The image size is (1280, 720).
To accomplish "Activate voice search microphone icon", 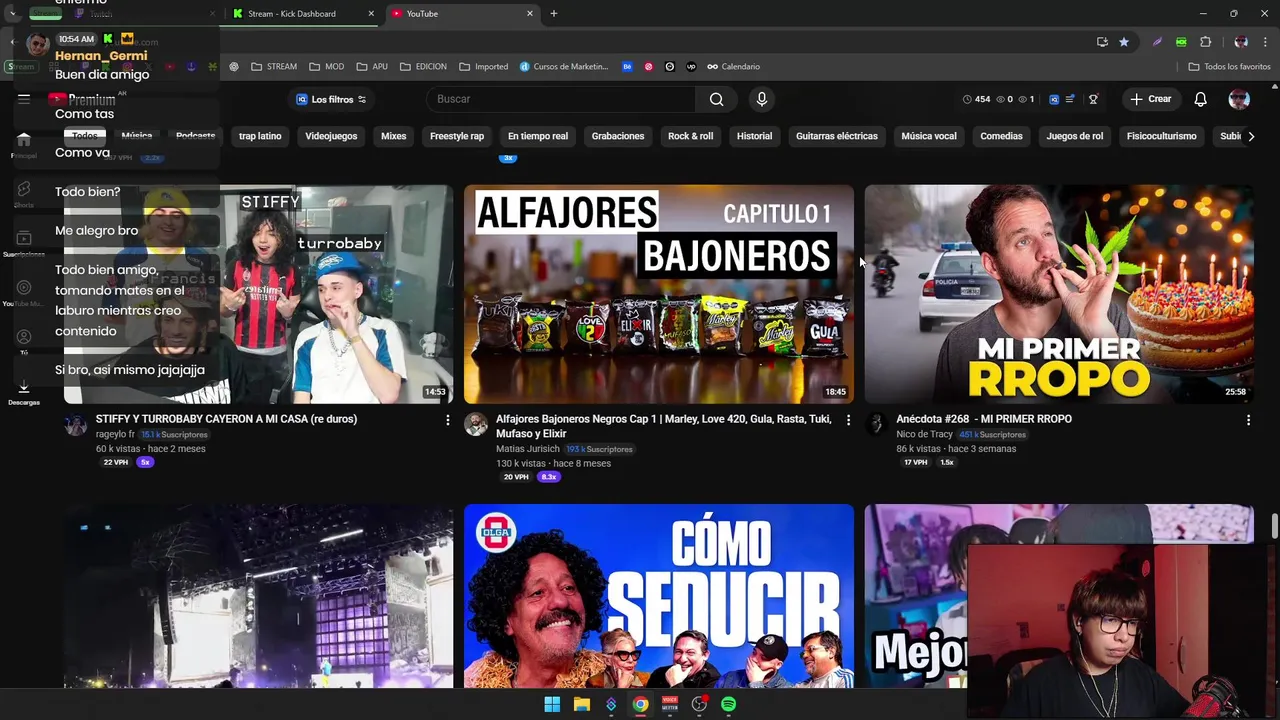I will [762, 99].
